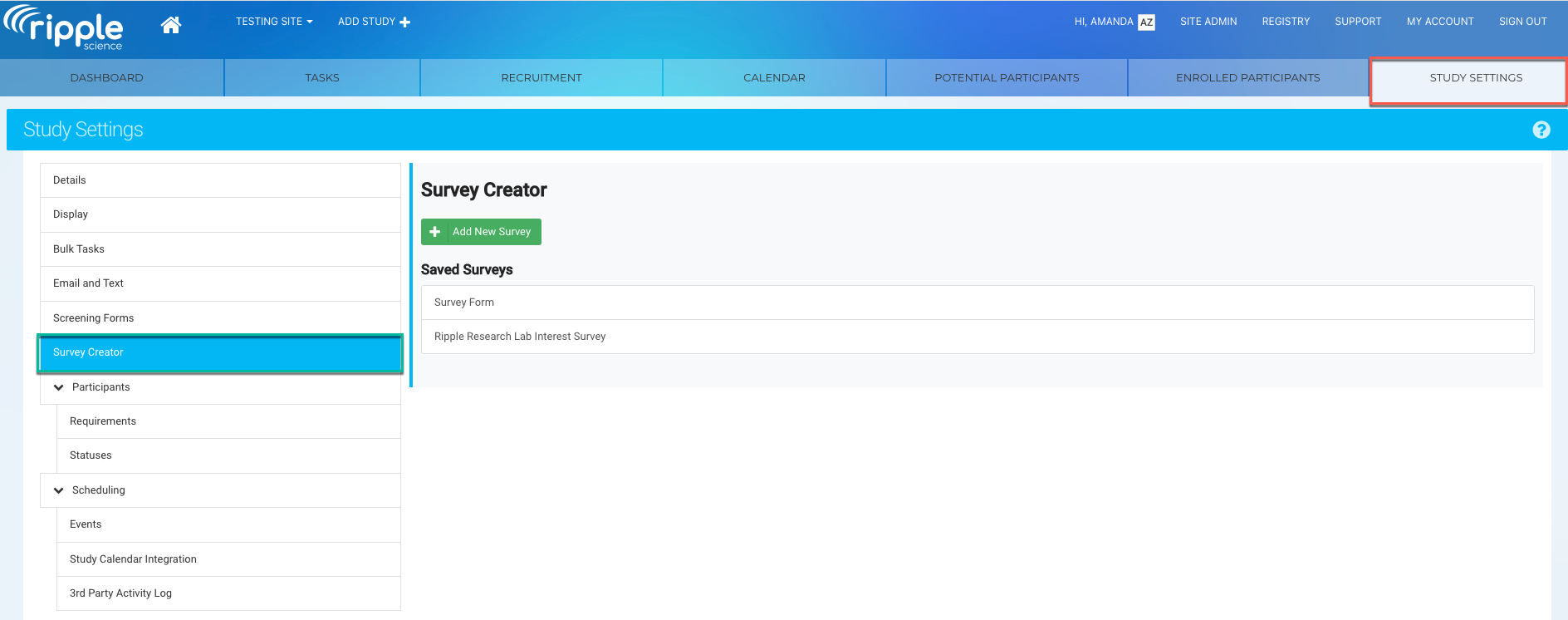Viewport: 1568px width, 620px height.
Task: Open the help question mark icon
Action: click(1541, 130)
